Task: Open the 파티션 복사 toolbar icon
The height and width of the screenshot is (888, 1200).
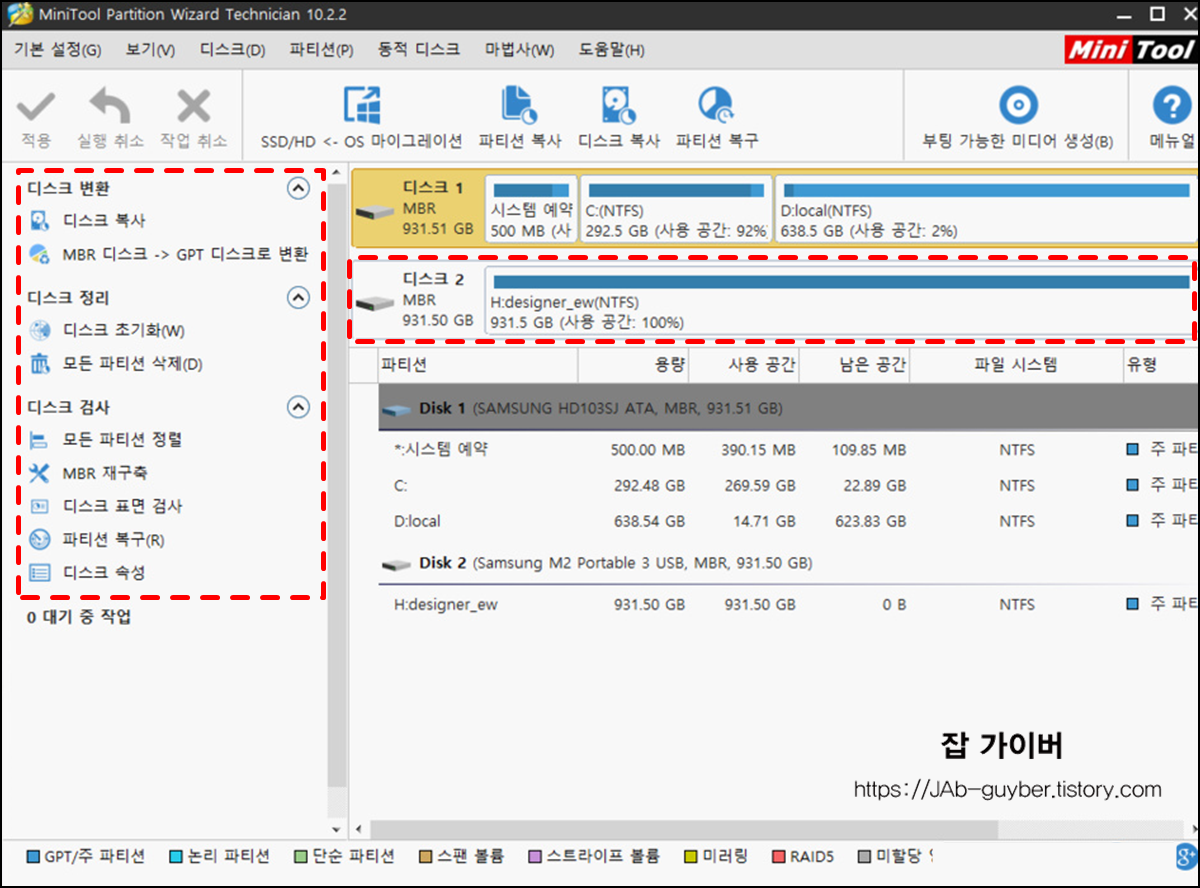Action: [519, 104]
